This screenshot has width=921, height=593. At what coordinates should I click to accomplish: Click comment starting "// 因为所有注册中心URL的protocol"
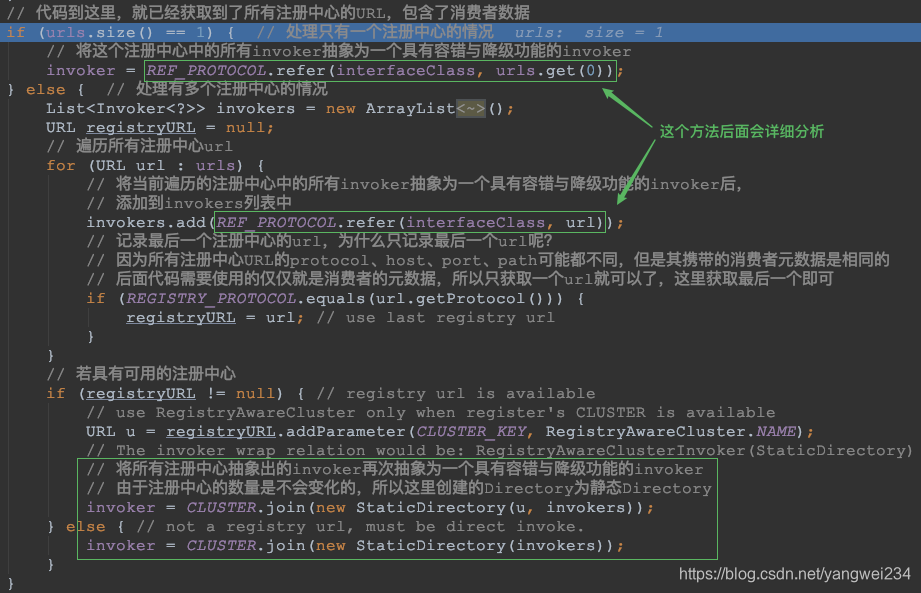pos(488,260)
